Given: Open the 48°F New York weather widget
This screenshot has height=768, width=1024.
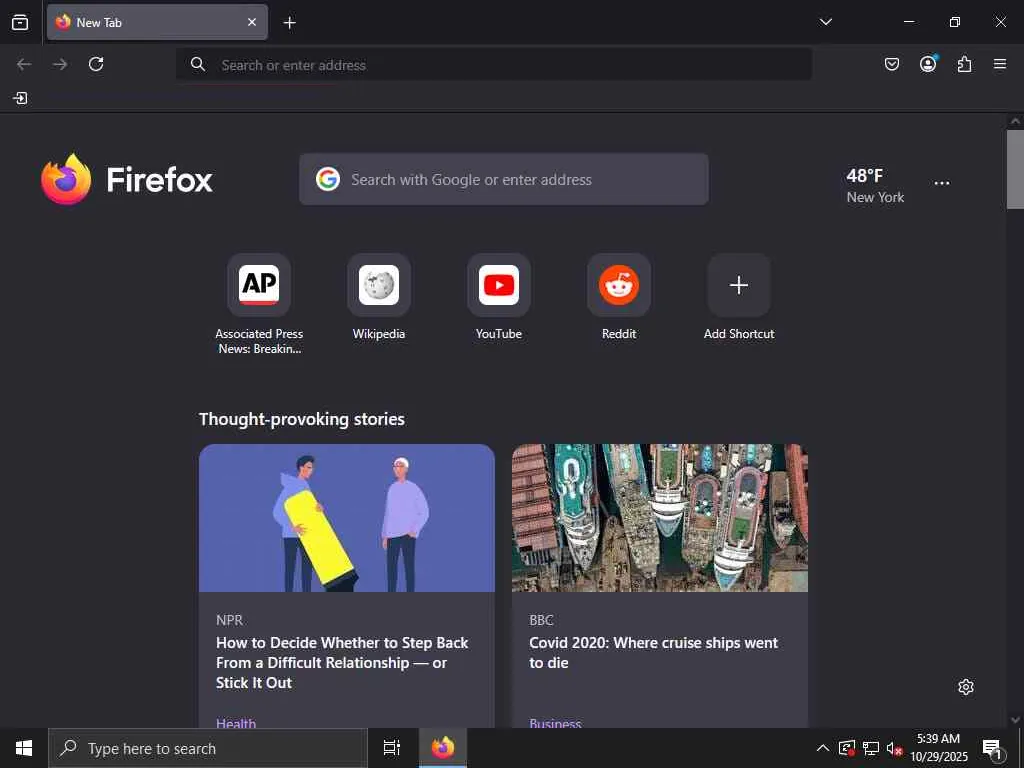Looking at the screenshot, I should pos(875,186).
